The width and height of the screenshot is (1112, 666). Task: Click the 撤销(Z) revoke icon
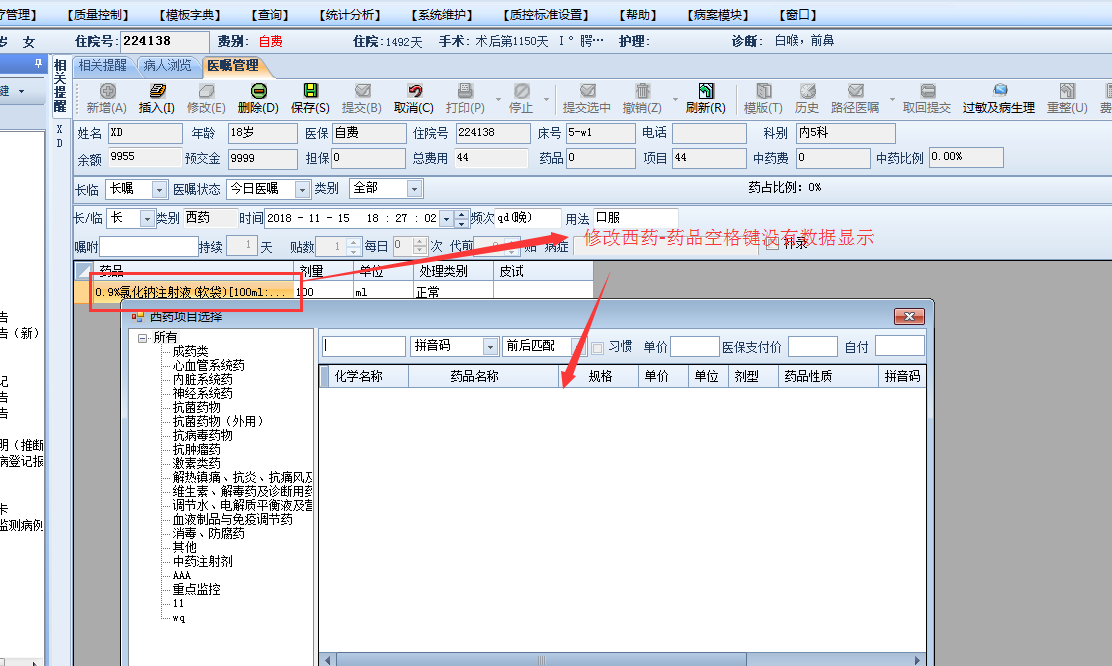643,91
